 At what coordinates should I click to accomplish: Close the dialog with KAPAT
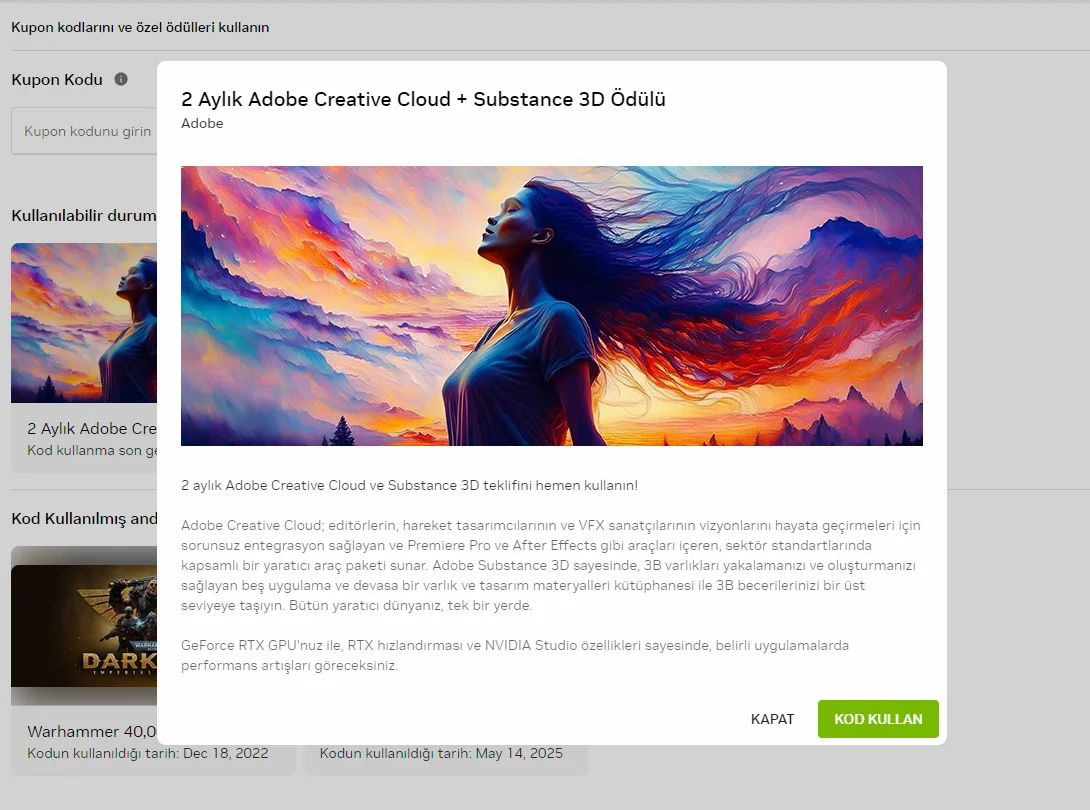coord(772,719)
